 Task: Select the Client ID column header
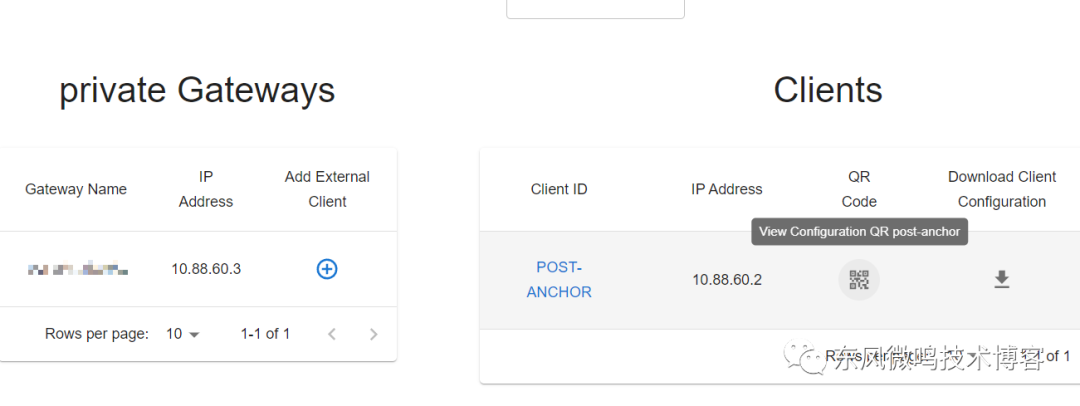point(559,189)
